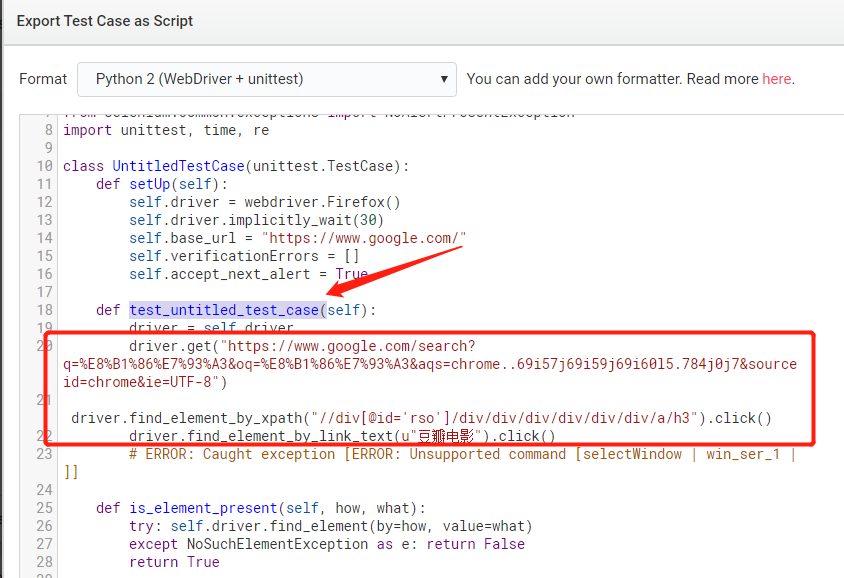The image size is (844, 578).
Task: Open the Format dropdown showing Python 2
Action: pyautogui.click(x=267, y=79)
